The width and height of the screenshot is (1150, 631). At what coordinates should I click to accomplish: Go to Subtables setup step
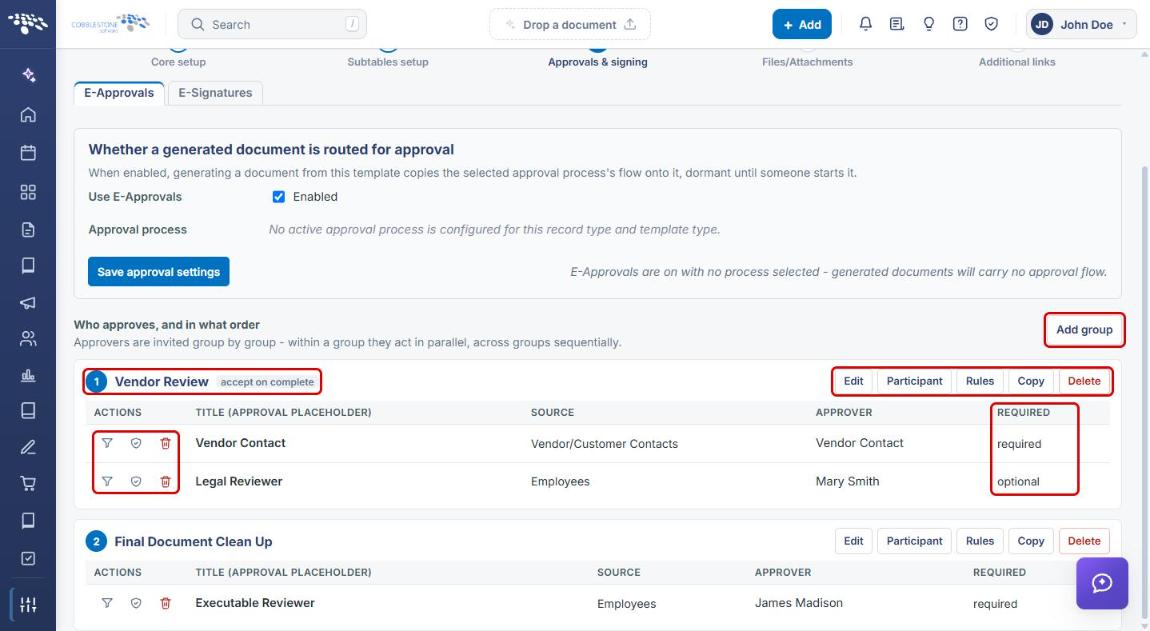pos(388,62)
